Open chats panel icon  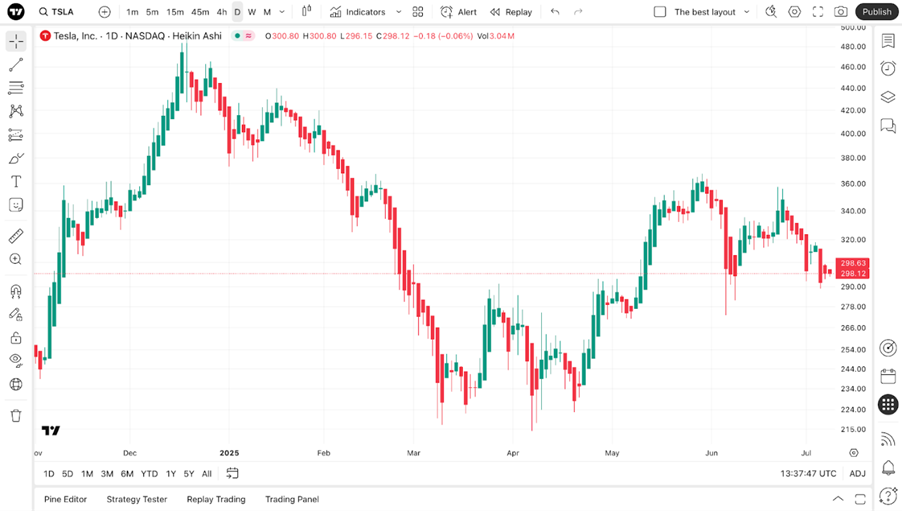pos(888,125)
